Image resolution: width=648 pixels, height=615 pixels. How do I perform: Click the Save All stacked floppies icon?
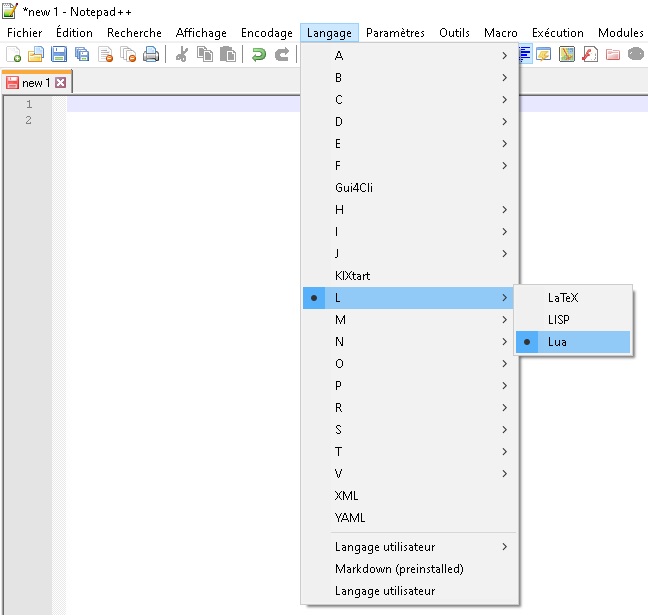[82, 54]
